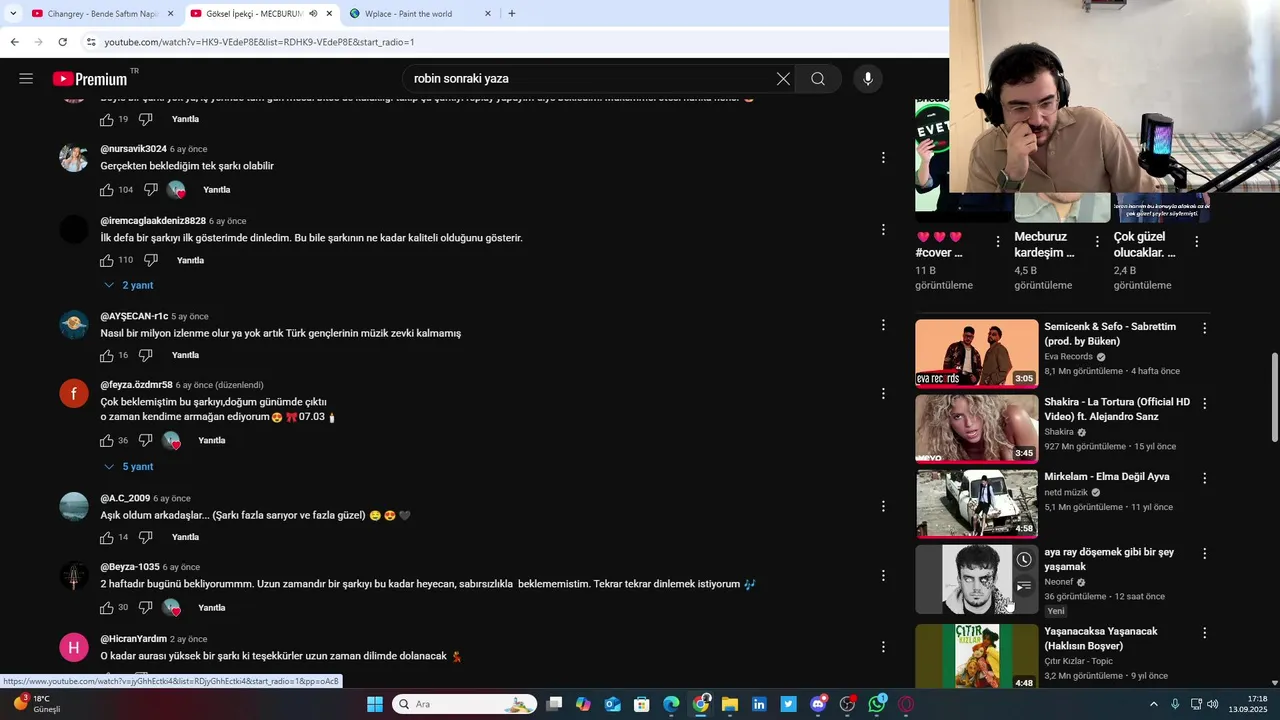
Task: Open WhatsApp from the taskbar
Action: pyautogui.click(x=877, y=704)
